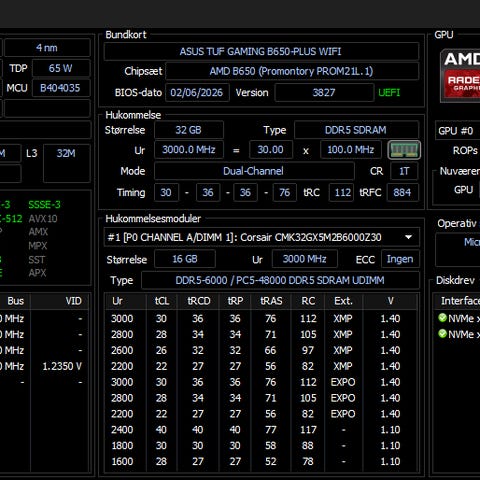Click the 1.2350 V VID value
Image resolution: width=480 pixels, height=480 pixels.
tap(62, 366)
